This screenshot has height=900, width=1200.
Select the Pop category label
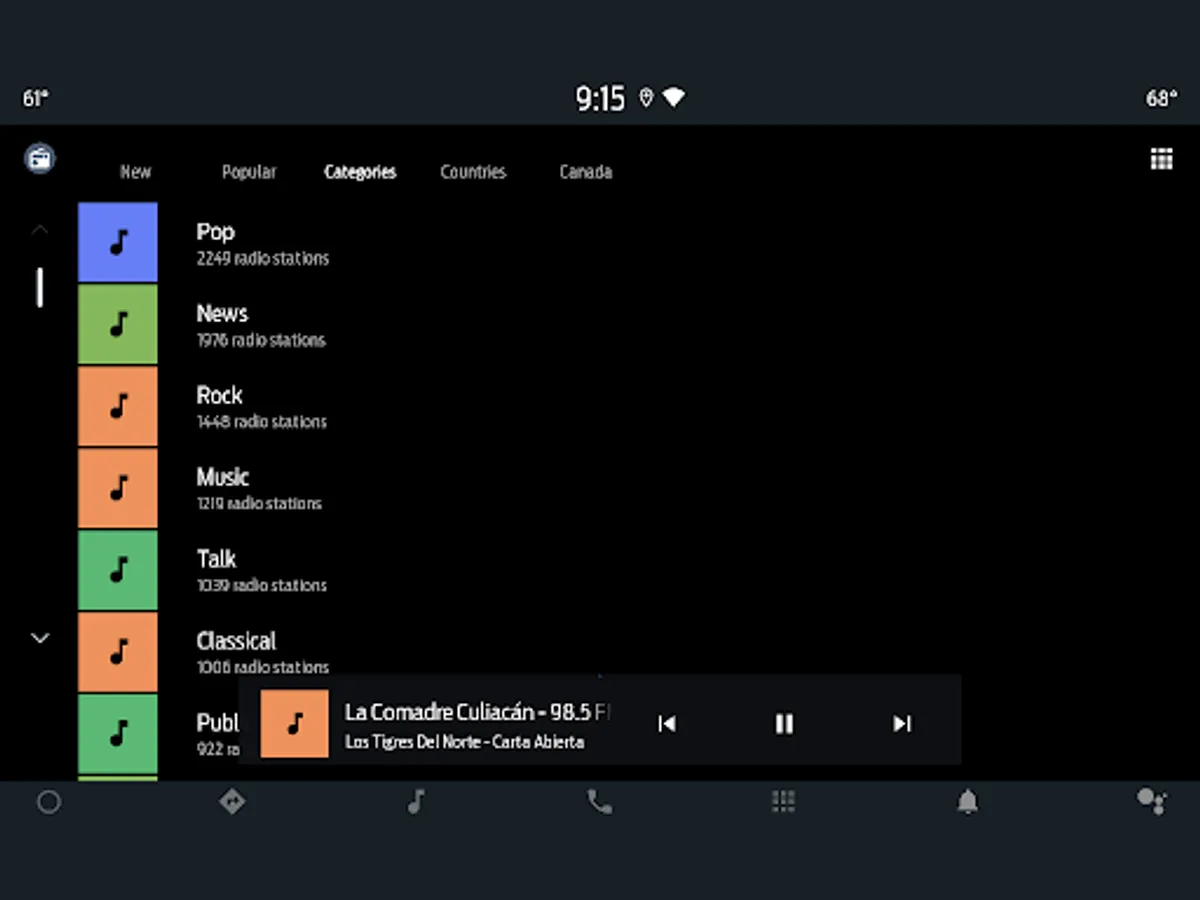[215, 232]
